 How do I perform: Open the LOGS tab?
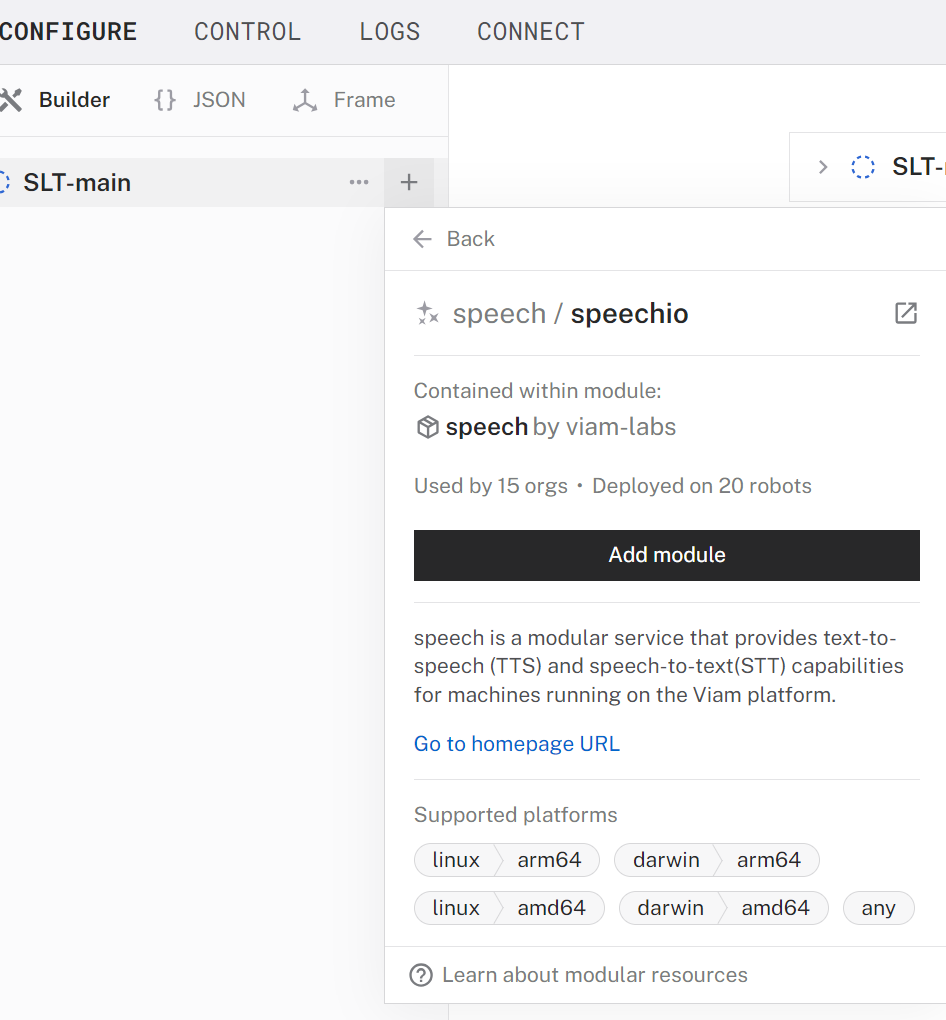coord(389,32)
